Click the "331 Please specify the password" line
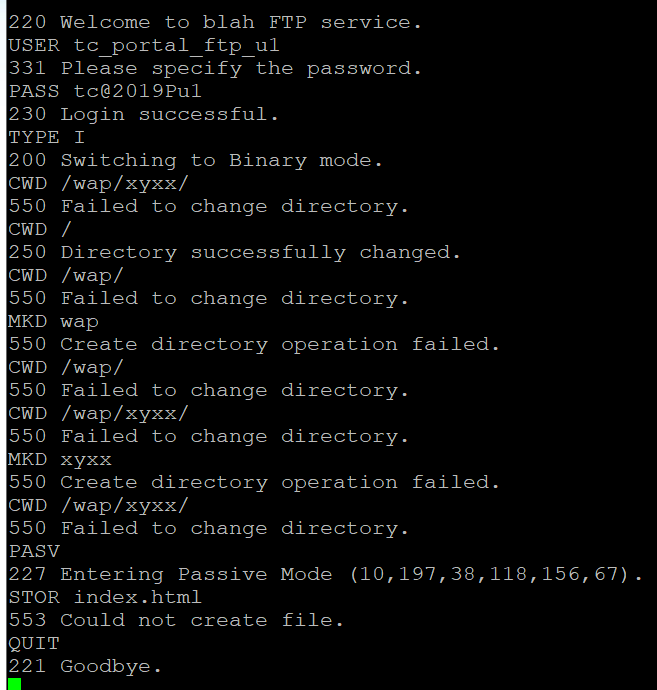 coord(215,68)
